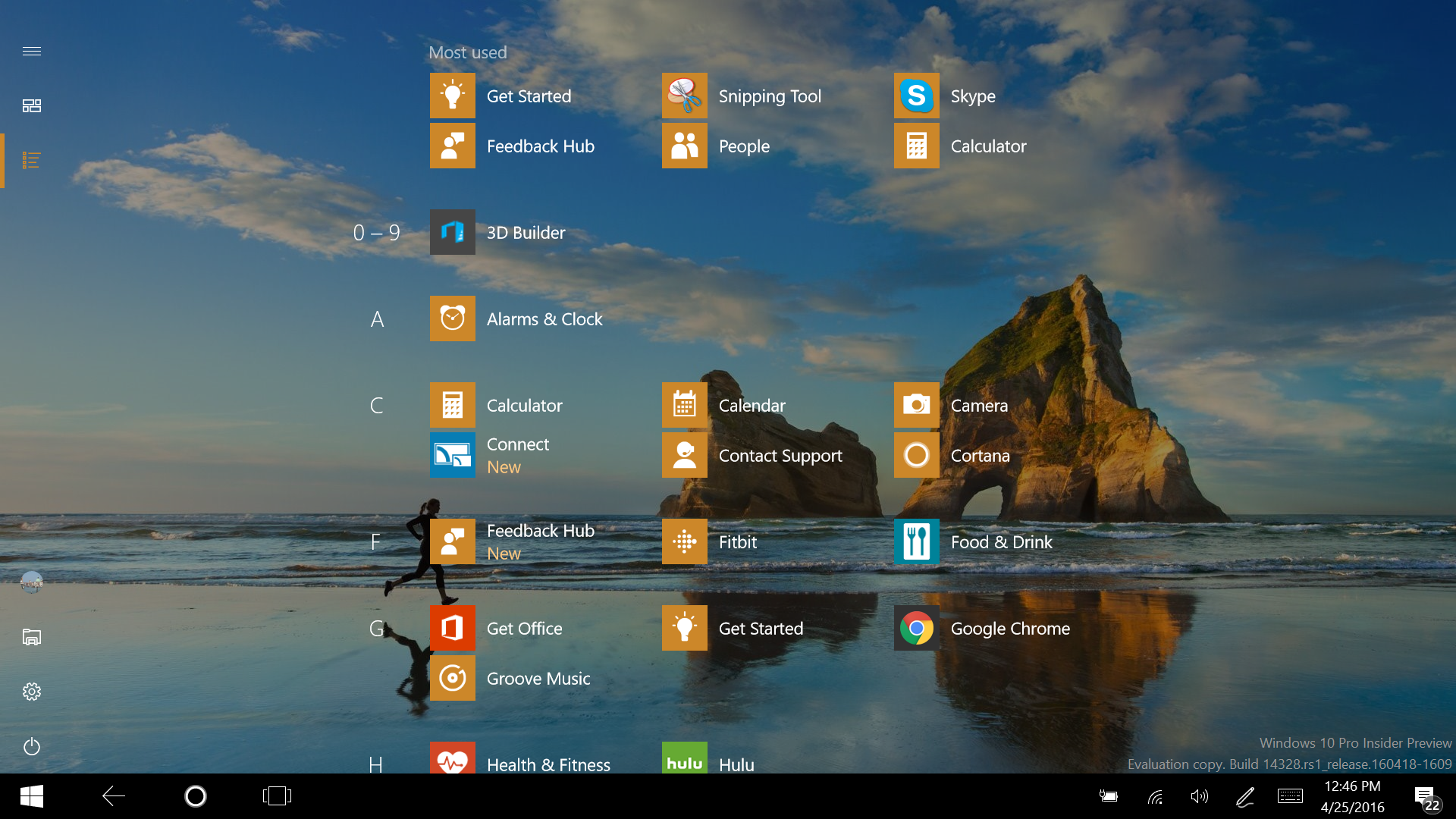Open Action Center with 22 notifications
Screen dimensions: 1456x819
pos(1427,798)
